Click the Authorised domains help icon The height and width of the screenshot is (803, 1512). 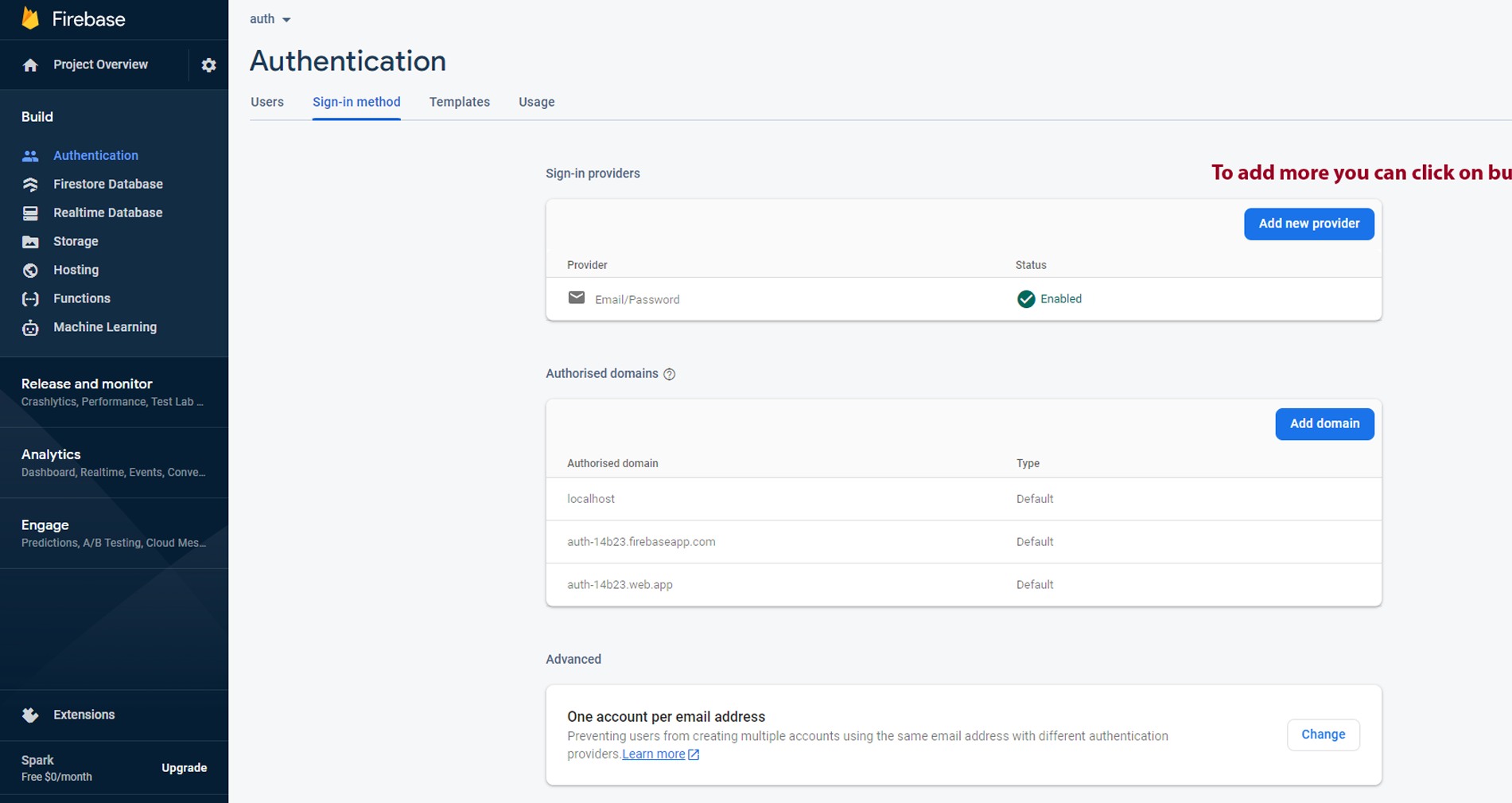pos(669,374)
